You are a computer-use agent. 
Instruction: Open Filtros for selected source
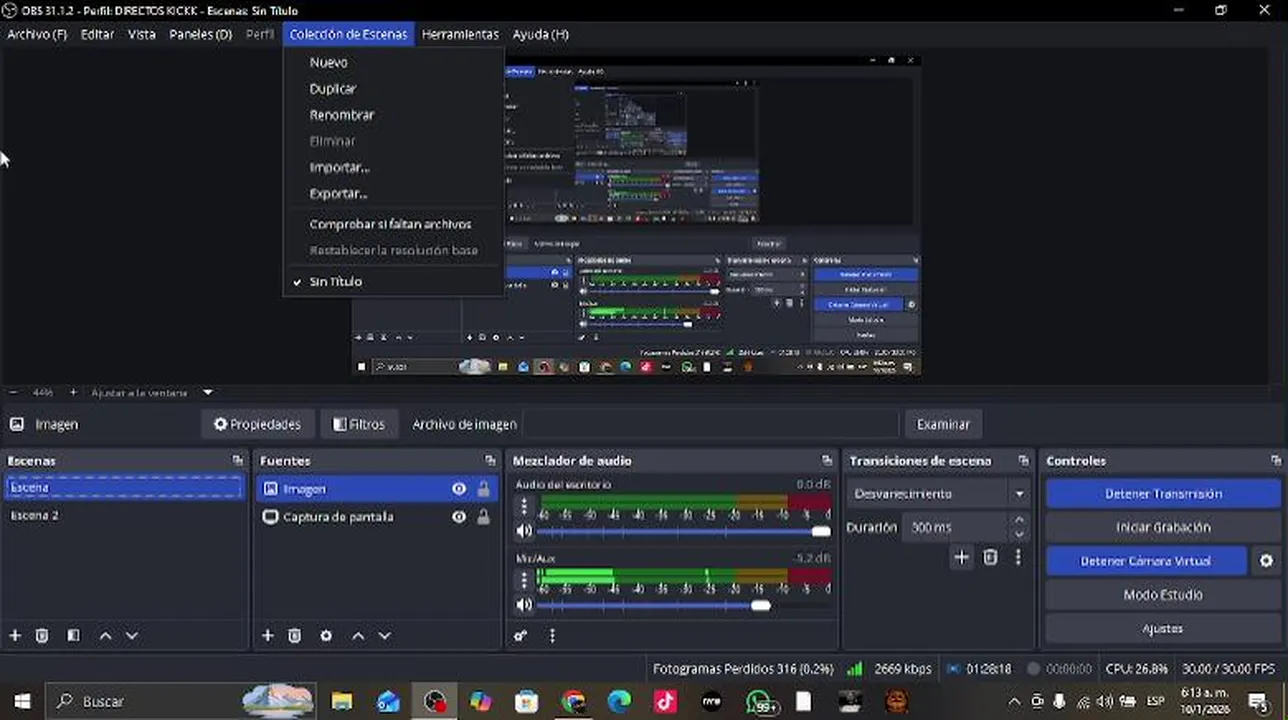pyautogui.click(x=359, y=424)
